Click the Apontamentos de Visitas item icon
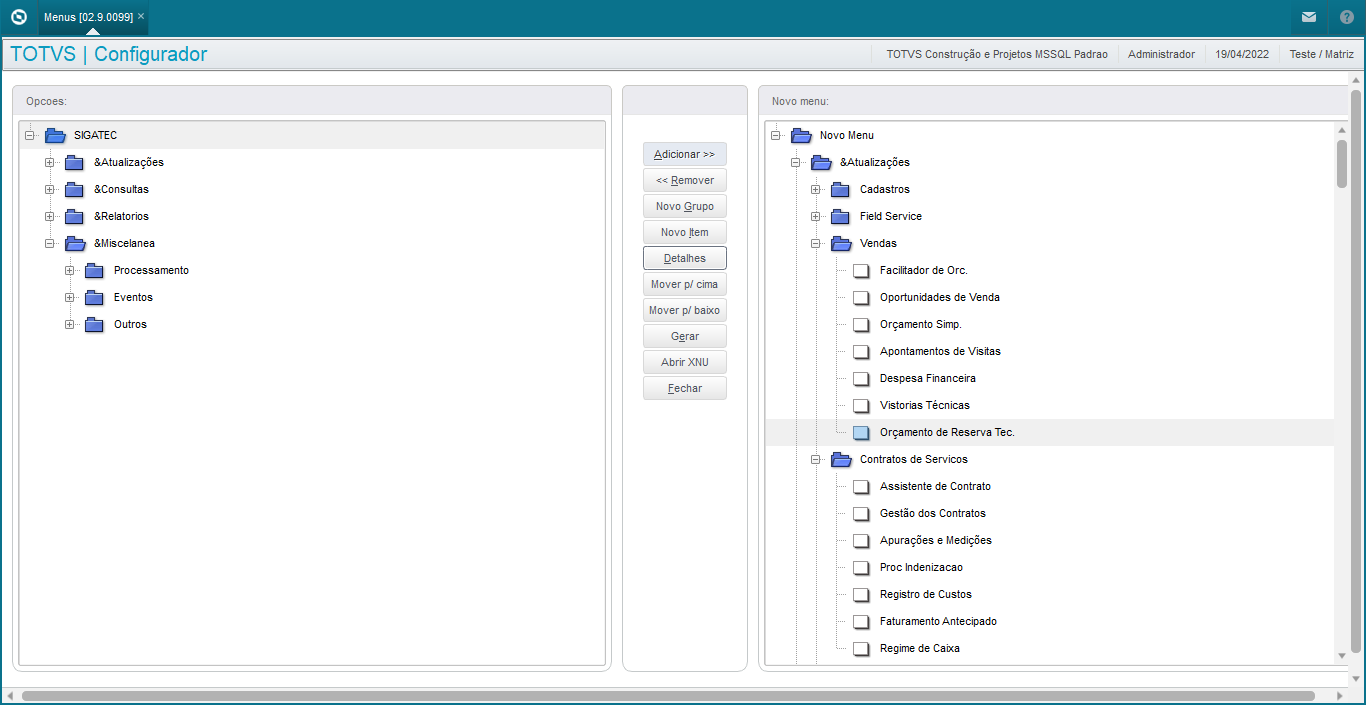 (861, 351)
